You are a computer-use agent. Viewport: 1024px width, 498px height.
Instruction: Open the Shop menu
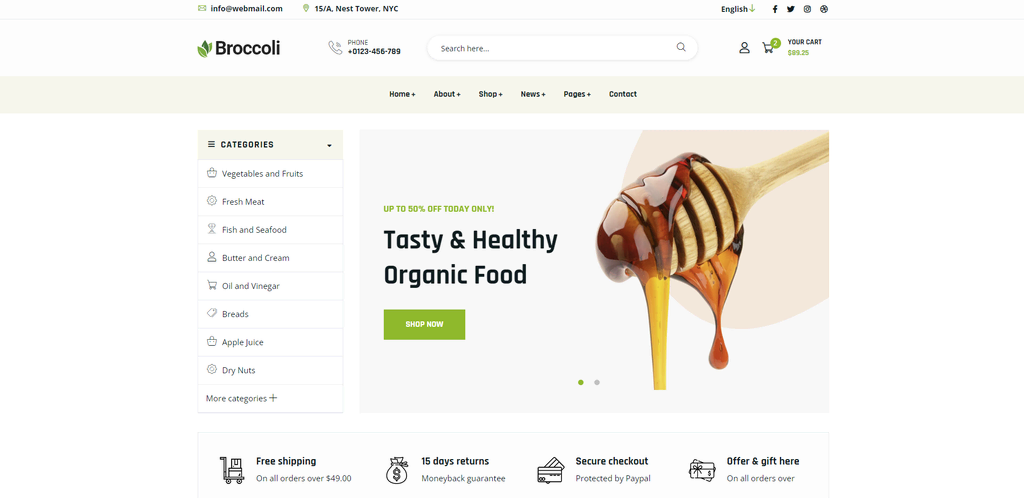coord(490,94)
